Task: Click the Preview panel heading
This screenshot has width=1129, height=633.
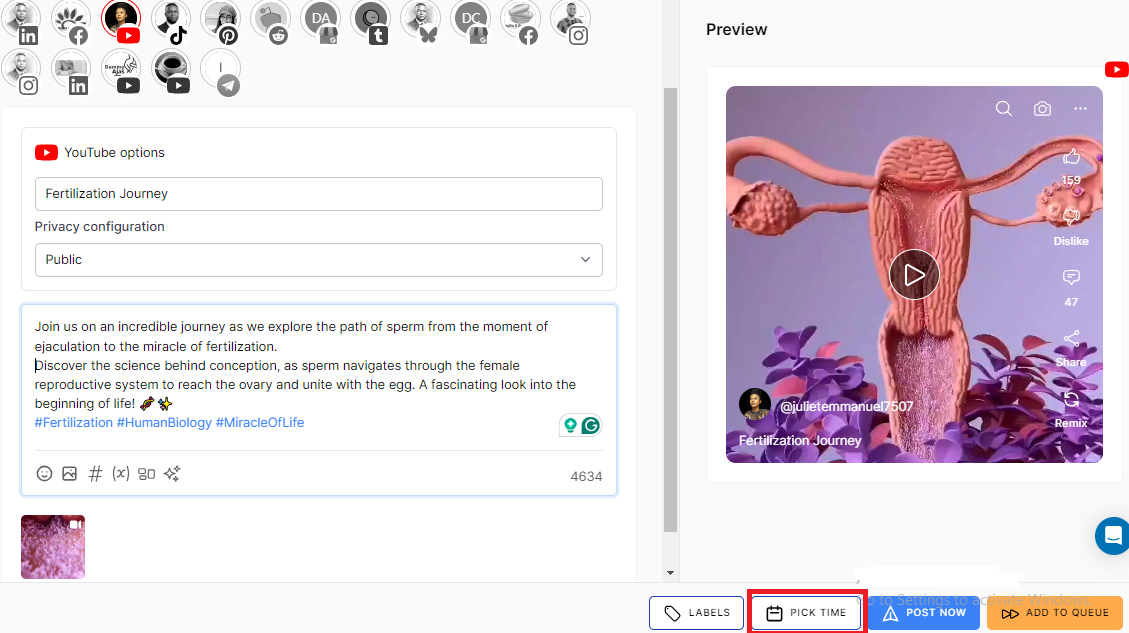Action: point(737,30)
